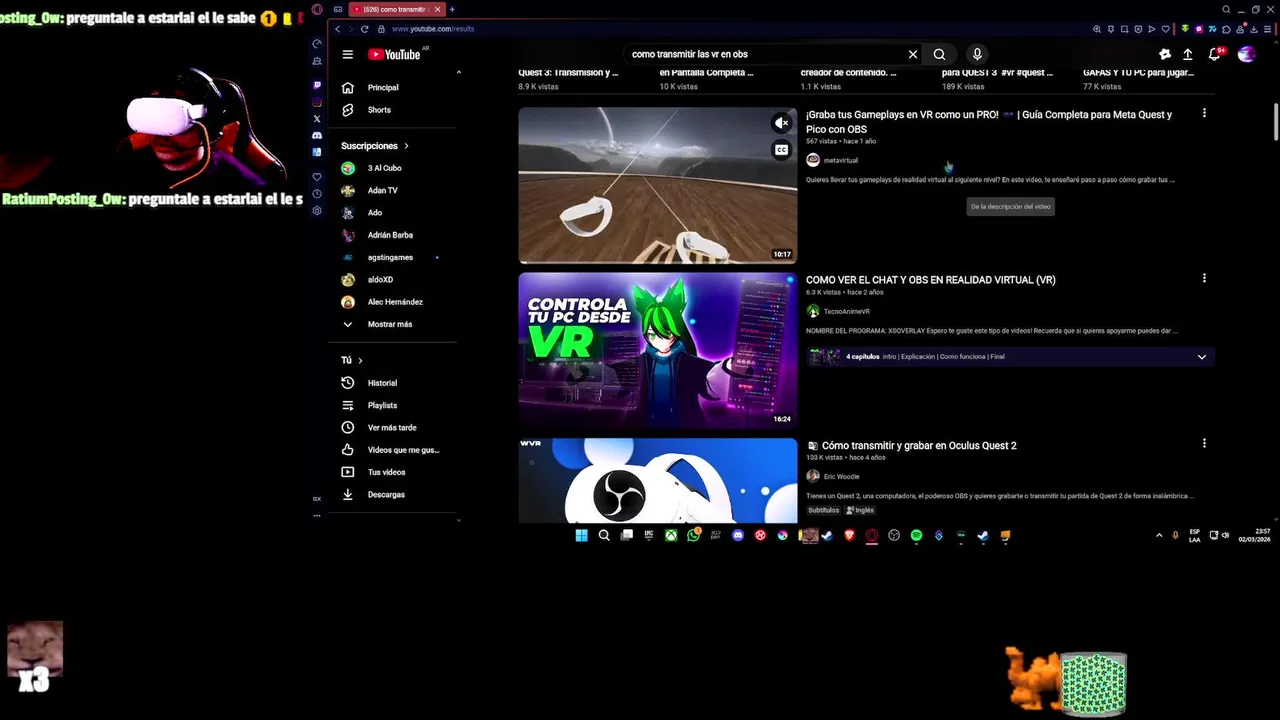
Task: Open the Tú section chevron
Action: (360, 360)
